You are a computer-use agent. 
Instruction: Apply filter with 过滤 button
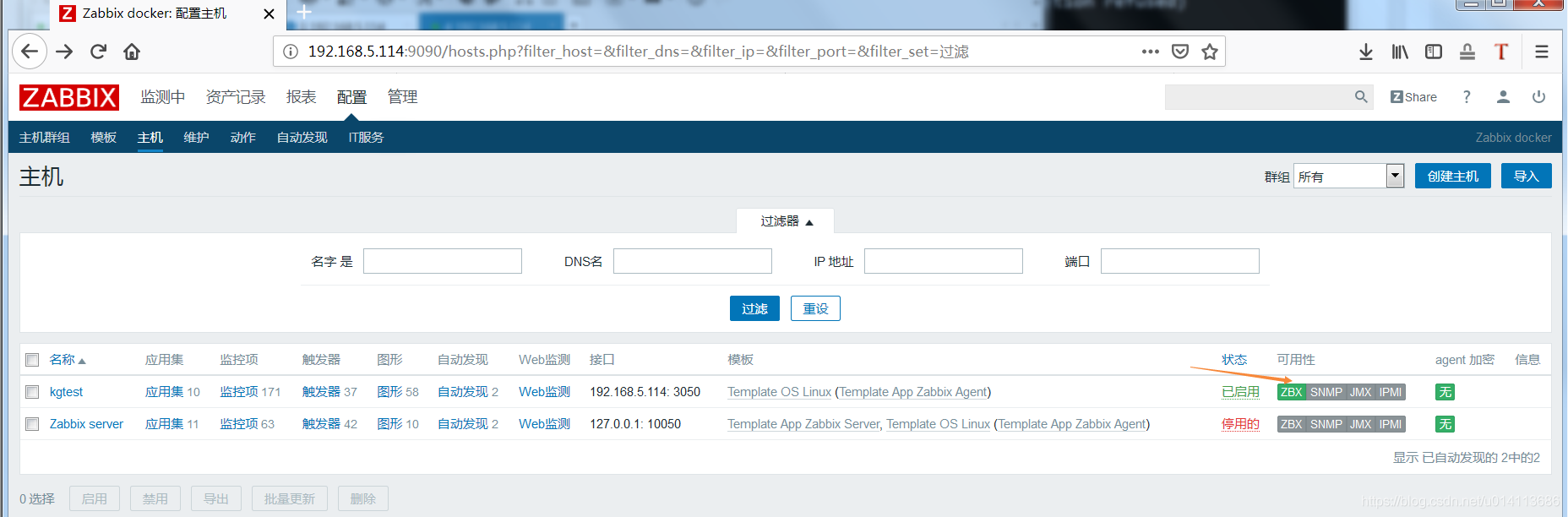pyautogui.click(x=754, y=308)
